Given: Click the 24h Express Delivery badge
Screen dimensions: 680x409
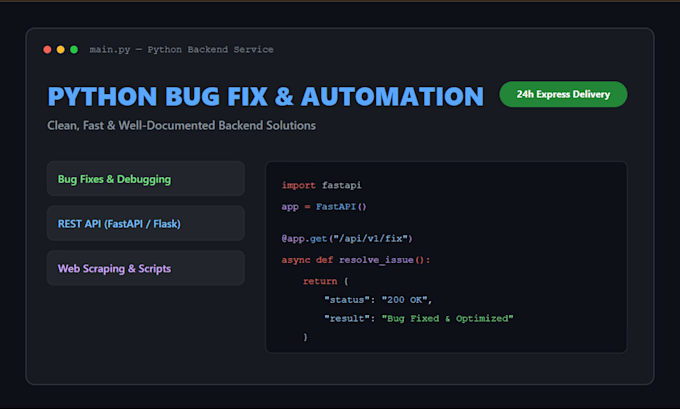Looking at the screenshot, I should [563, 94].
